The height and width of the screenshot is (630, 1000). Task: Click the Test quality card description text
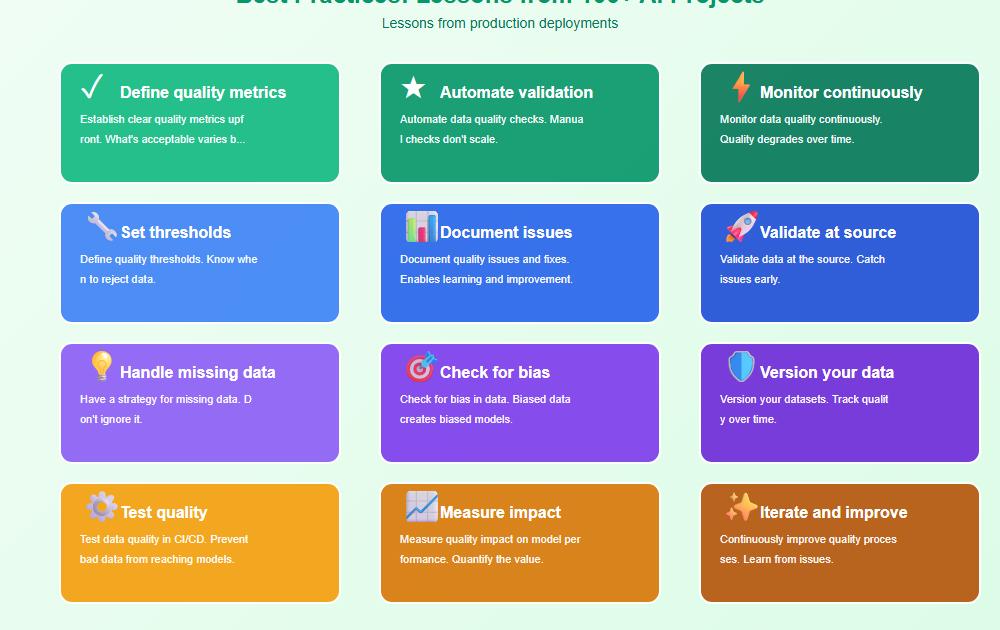164,549
